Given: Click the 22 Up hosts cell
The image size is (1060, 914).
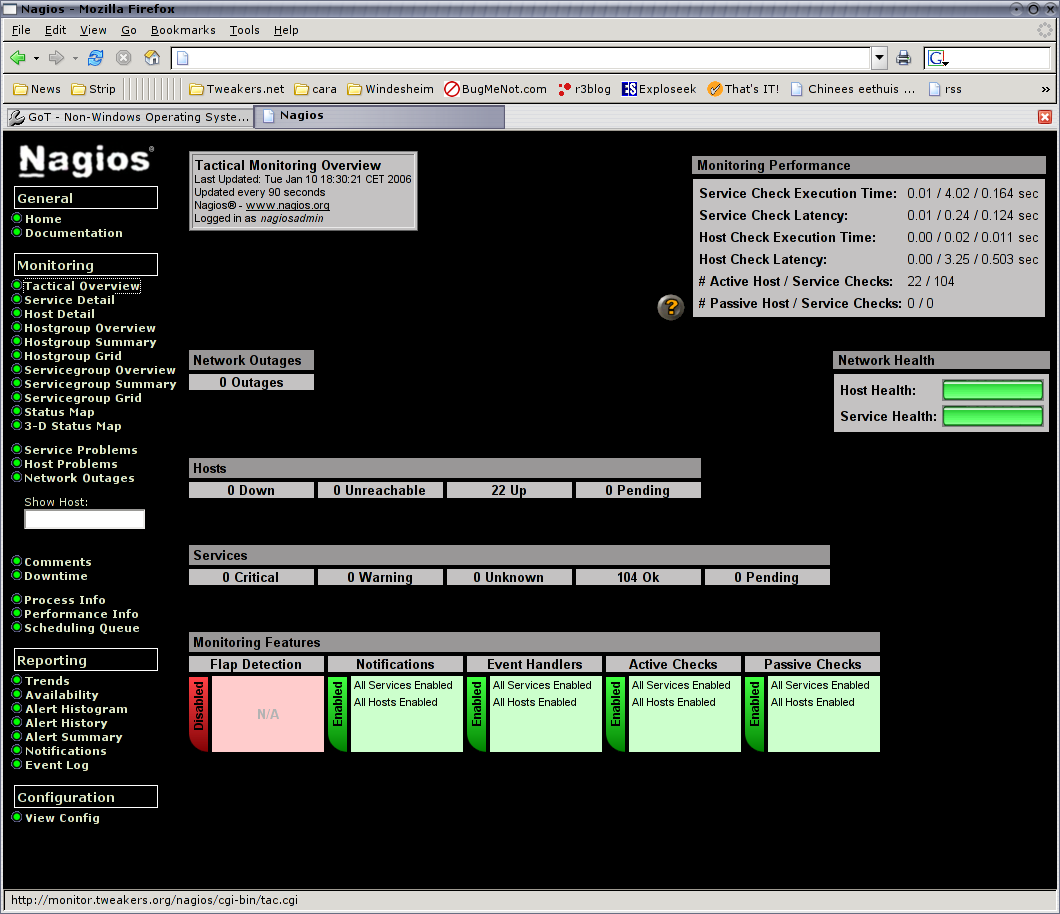Looking at the screenshot, I should pos(509,491).
